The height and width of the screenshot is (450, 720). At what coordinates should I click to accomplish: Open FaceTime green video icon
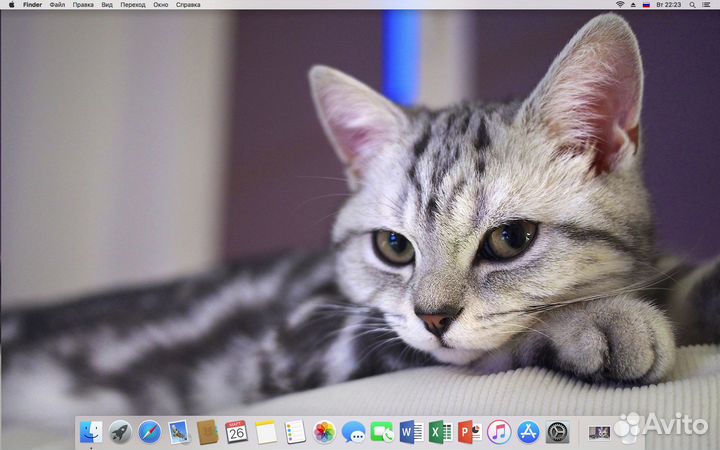pos(382,432)
